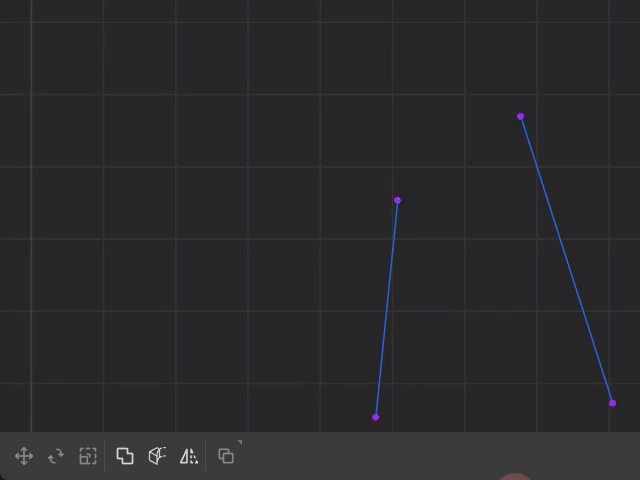Select lower purple endpoint of the longer line
This screenshot has height=480, width=640.
point(612,403)
